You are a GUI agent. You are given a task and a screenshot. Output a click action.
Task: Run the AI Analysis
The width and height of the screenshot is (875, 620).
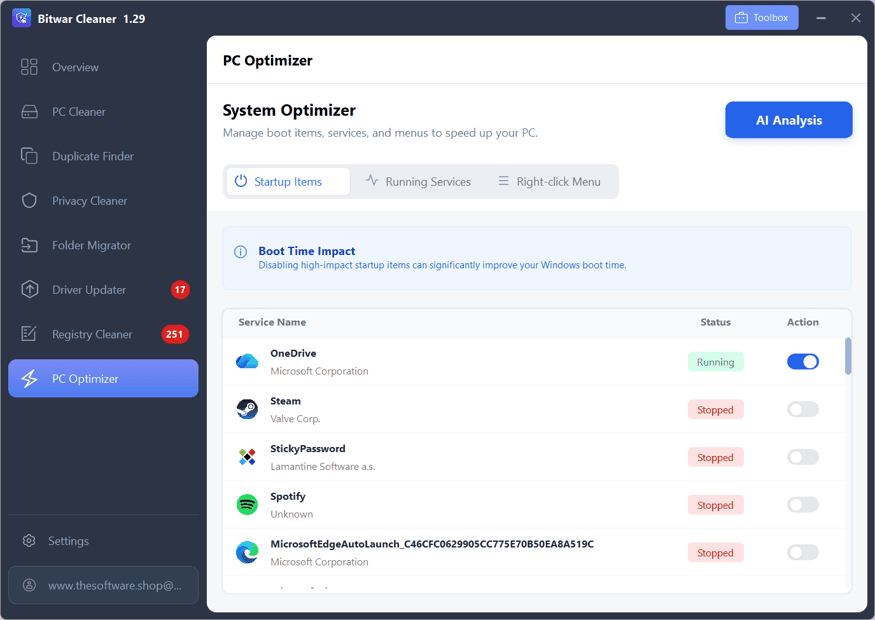(x=789, y=120)
